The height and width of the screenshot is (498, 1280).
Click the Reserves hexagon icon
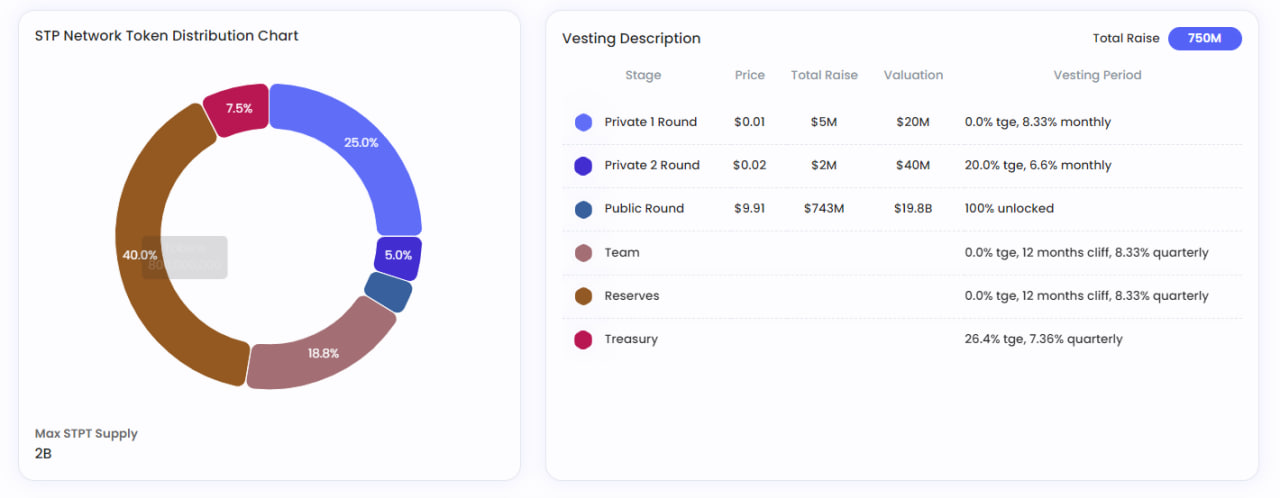click(x=584, y=296)
